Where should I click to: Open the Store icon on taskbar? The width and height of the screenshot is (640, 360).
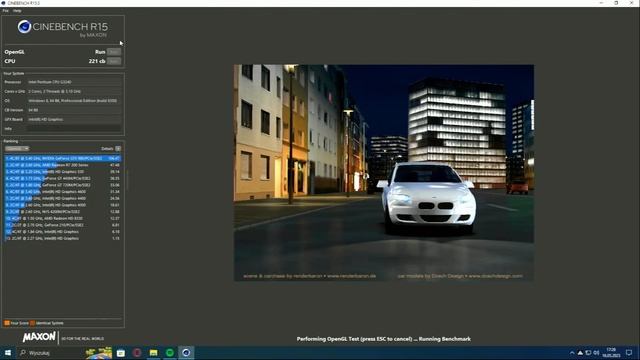[x=121, y=353]
